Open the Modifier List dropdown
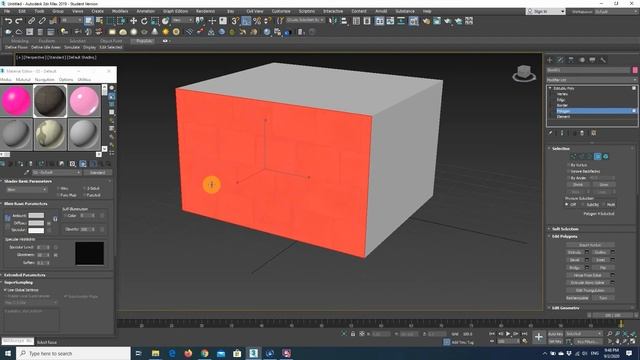The image size is (640, 360). (591, 80)
